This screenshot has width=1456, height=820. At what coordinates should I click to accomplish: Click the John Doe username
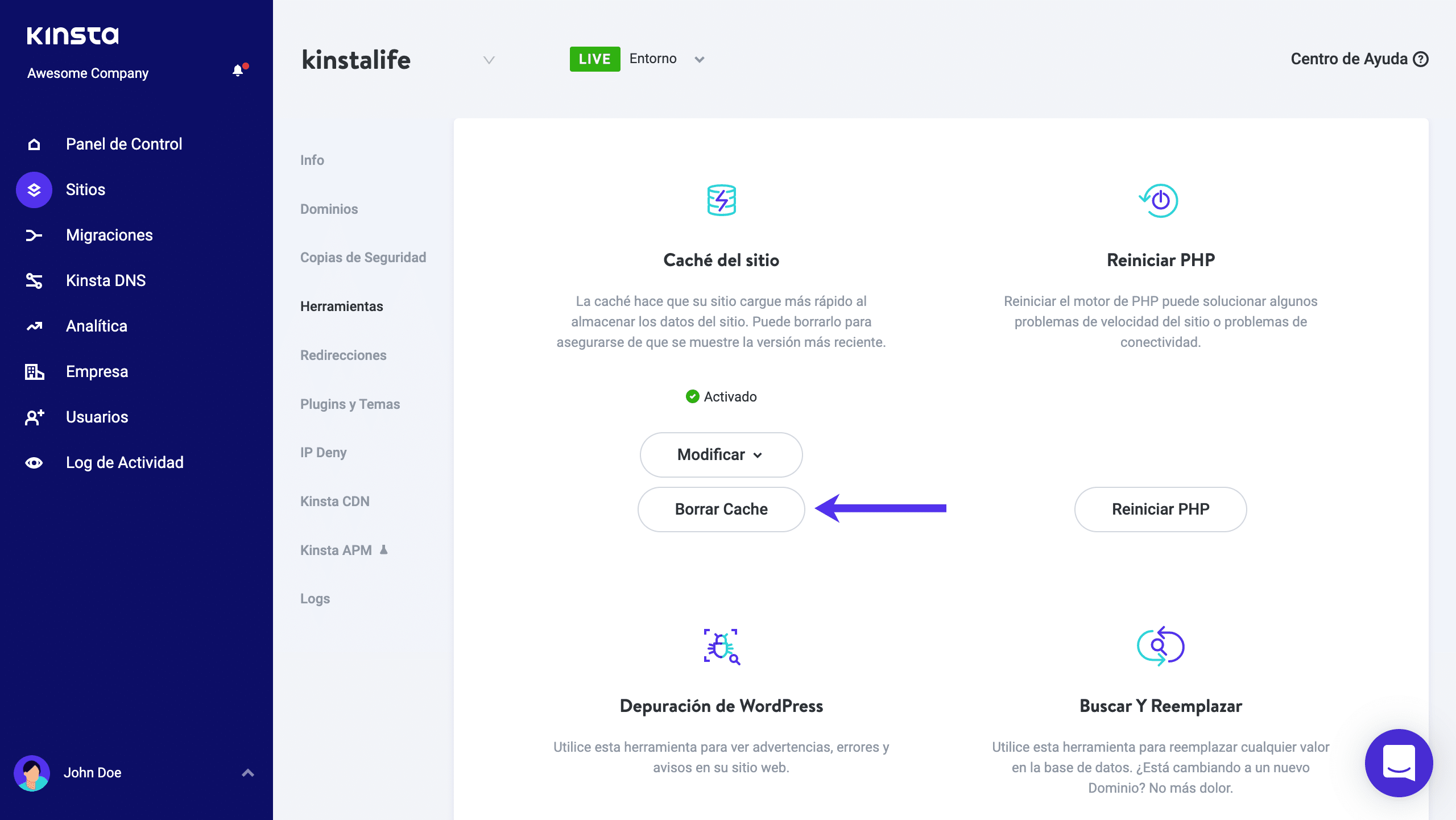(93, 773)
